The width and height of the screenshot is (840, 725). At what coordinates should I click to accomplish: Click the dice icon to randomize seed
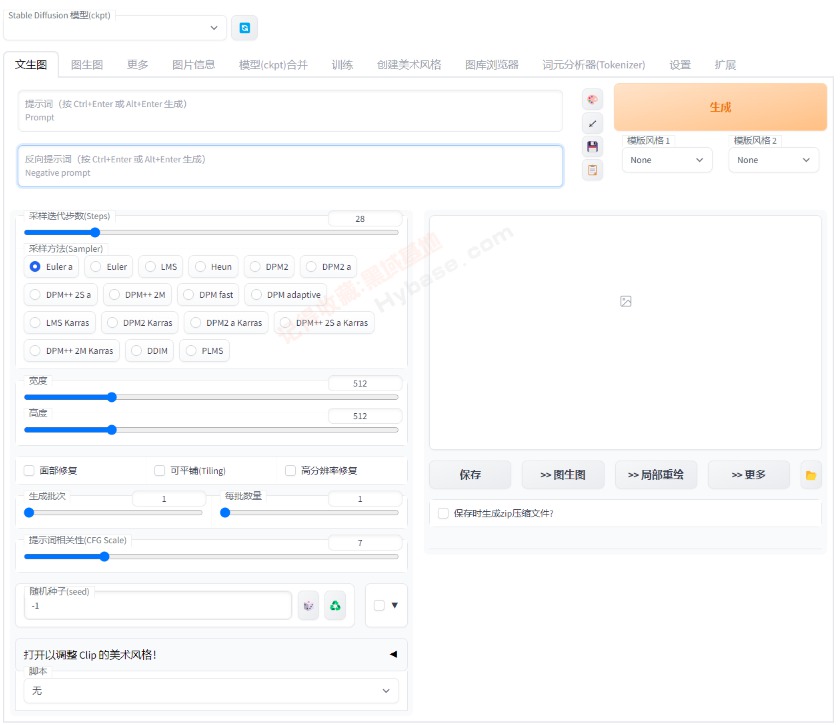point(308,605)
